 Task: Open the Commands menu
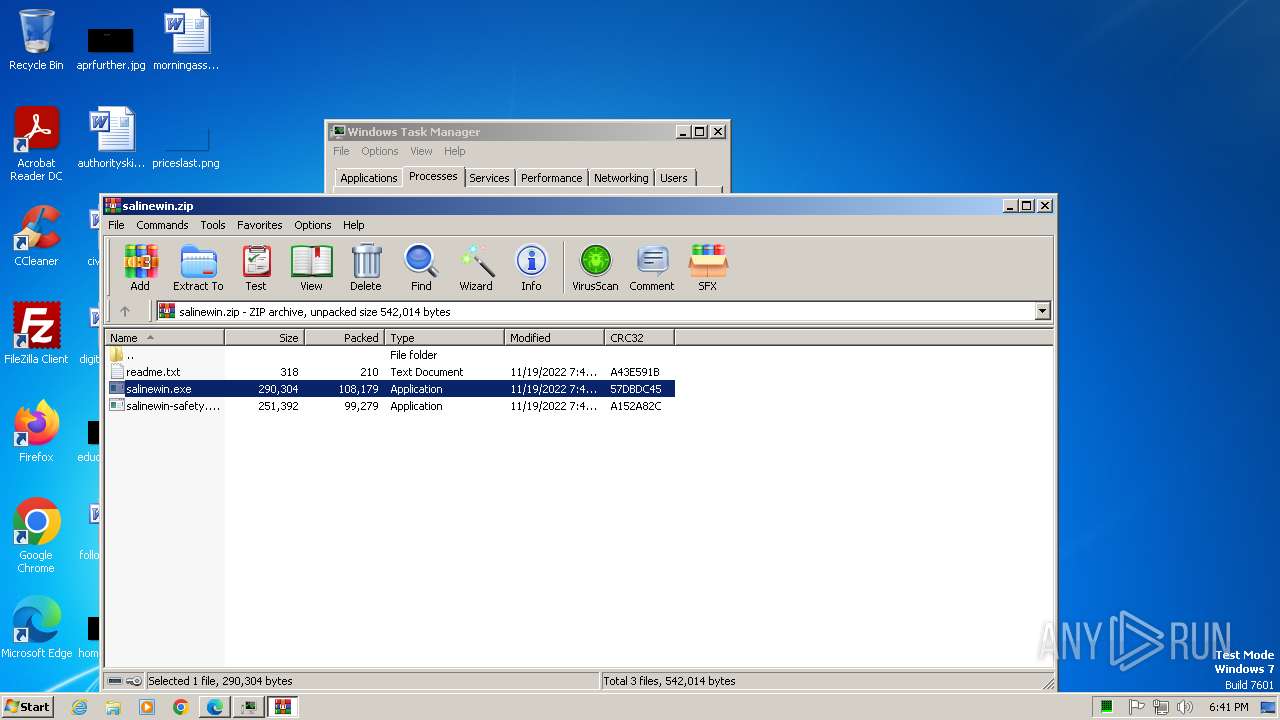point(162,225)
